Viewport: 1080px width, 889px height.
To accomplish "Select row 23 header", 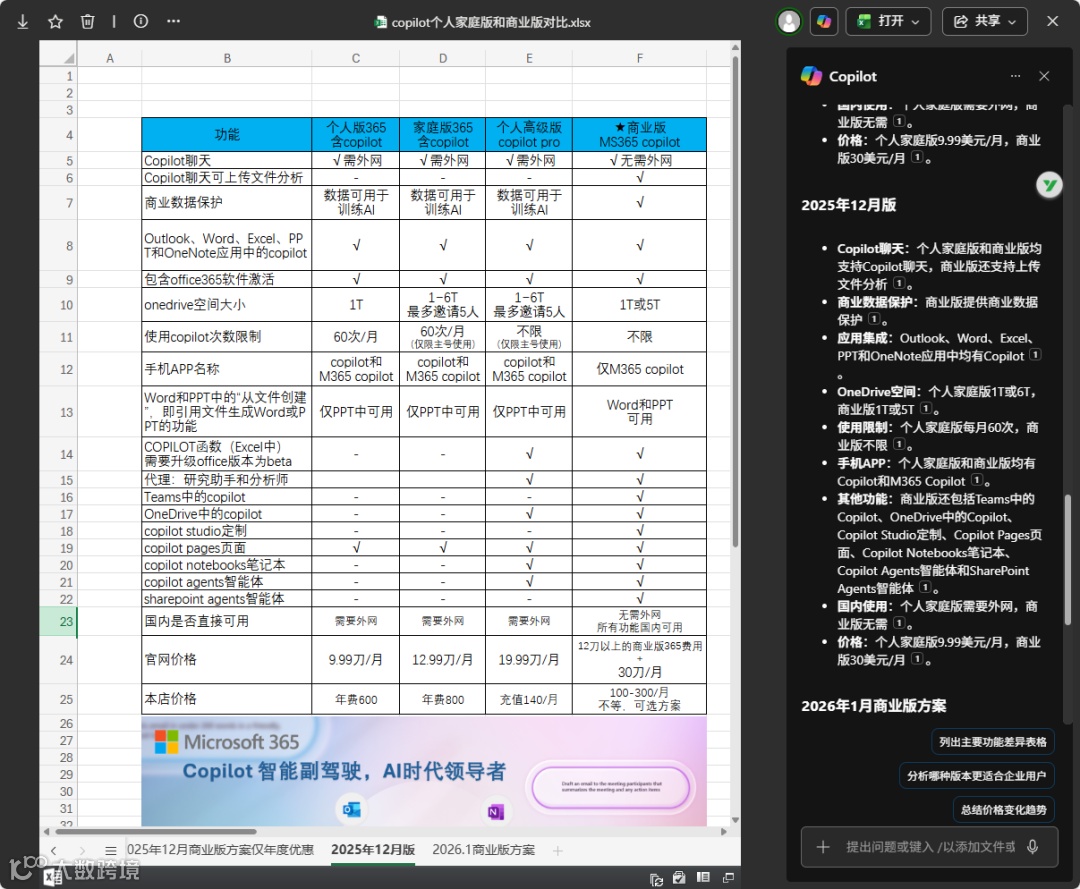I will pos(59,621).
